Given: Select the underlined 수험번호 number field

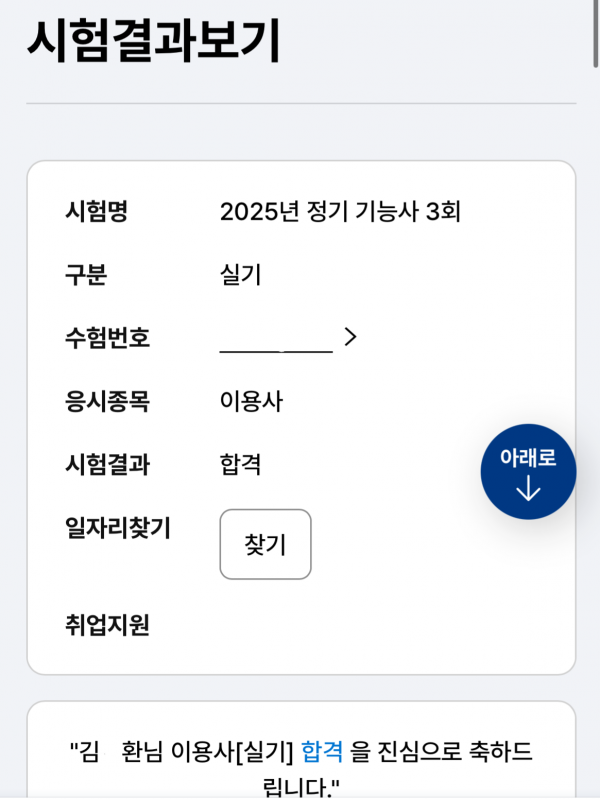Looking at the screenshot, I should (x=276, y=340).
